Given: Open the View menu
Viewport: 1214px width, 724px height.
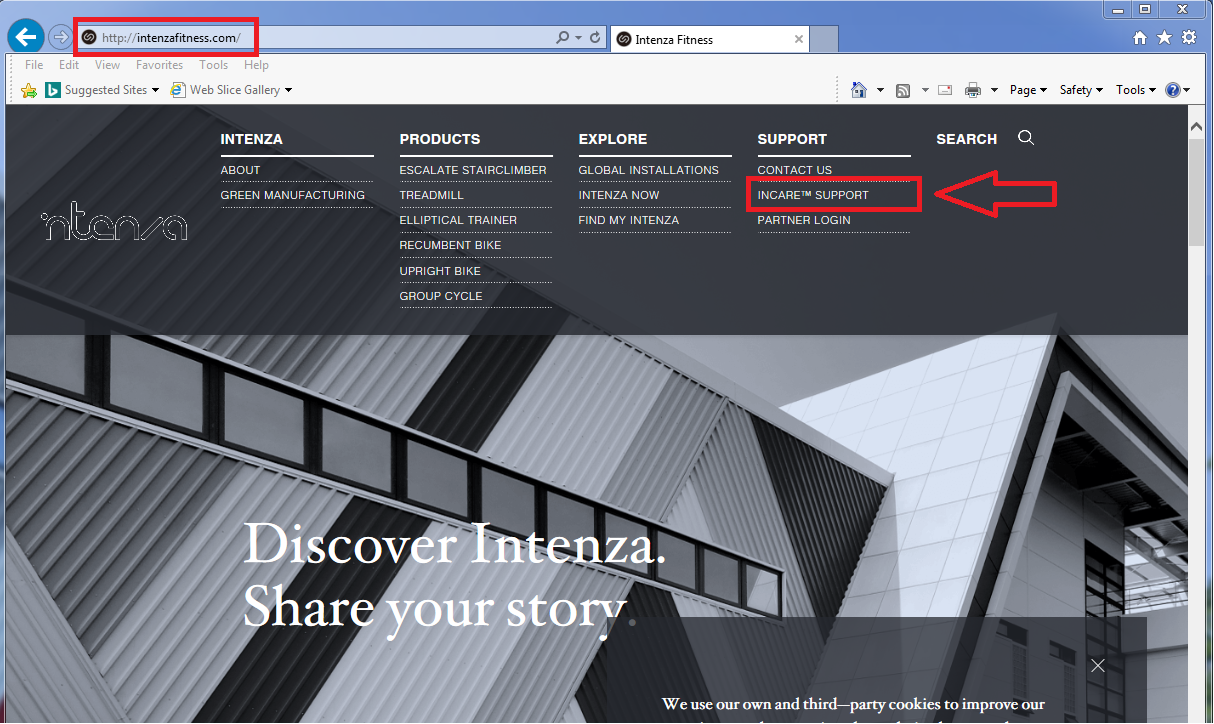Looking at the screenshot, I should [x=107, y=65].
